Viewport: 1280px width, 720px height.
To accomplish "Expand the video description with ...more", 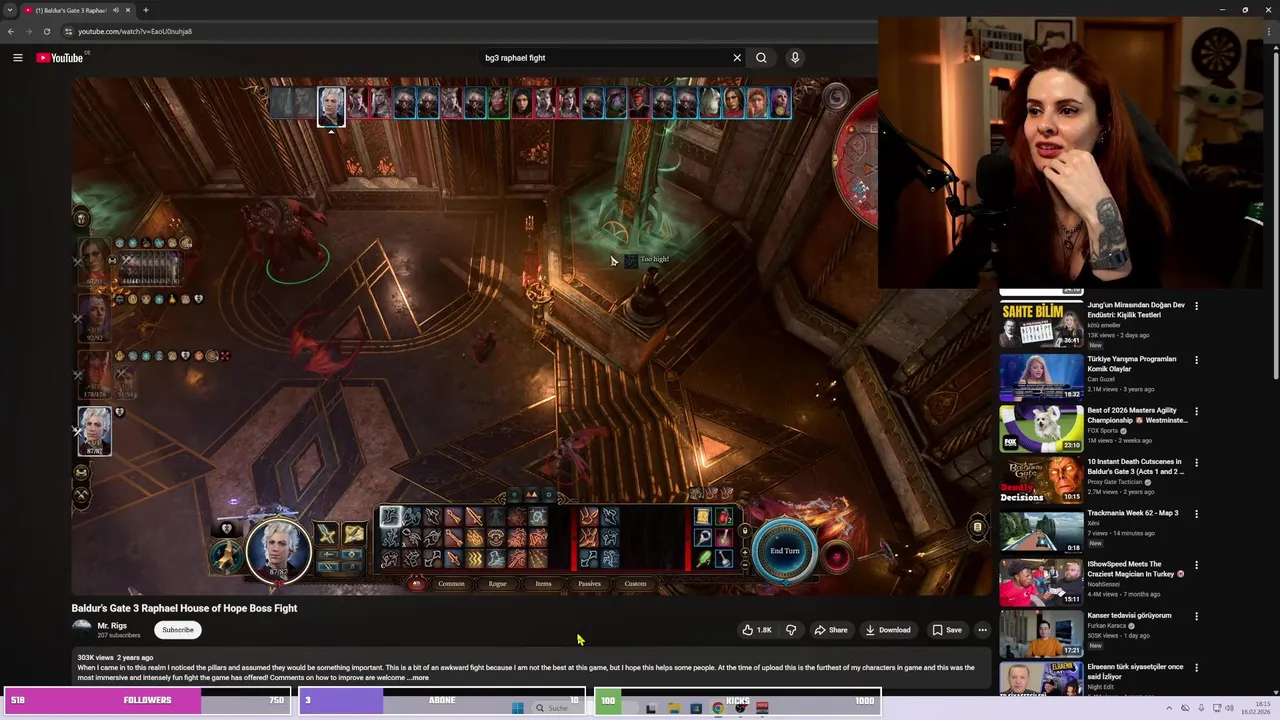I will click(x=417, y=678).
